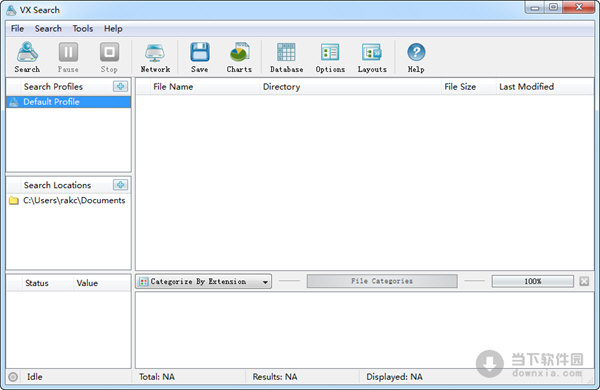Click the File Categories button
The height and width of the screenshot is (390, 600).
click(x=382, y=281)
